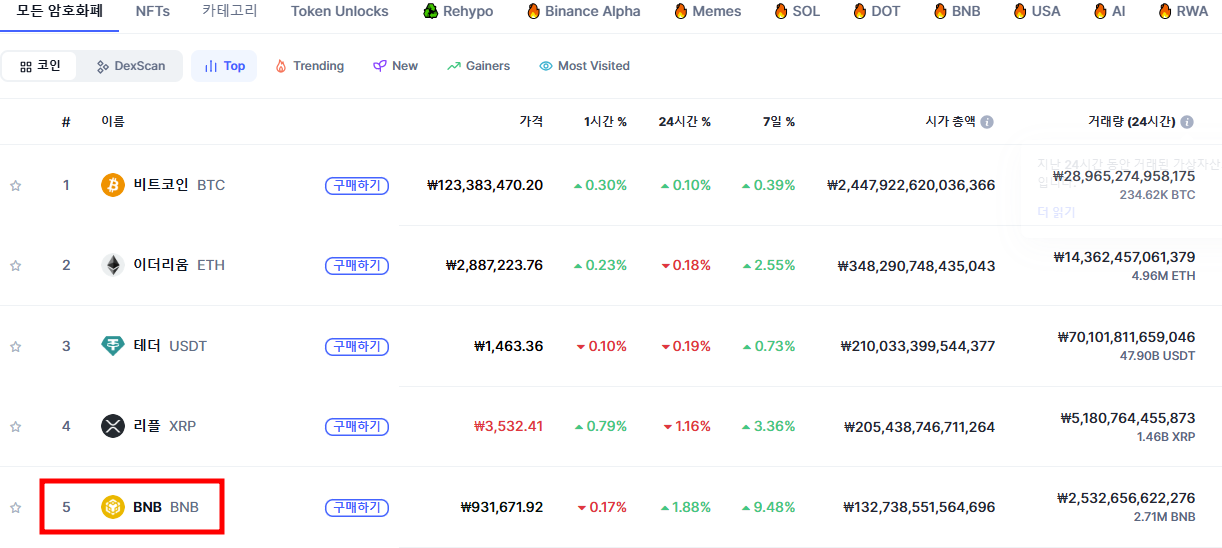
Task: Click BNB price ₩931,671.92
Action: [502, 507]
